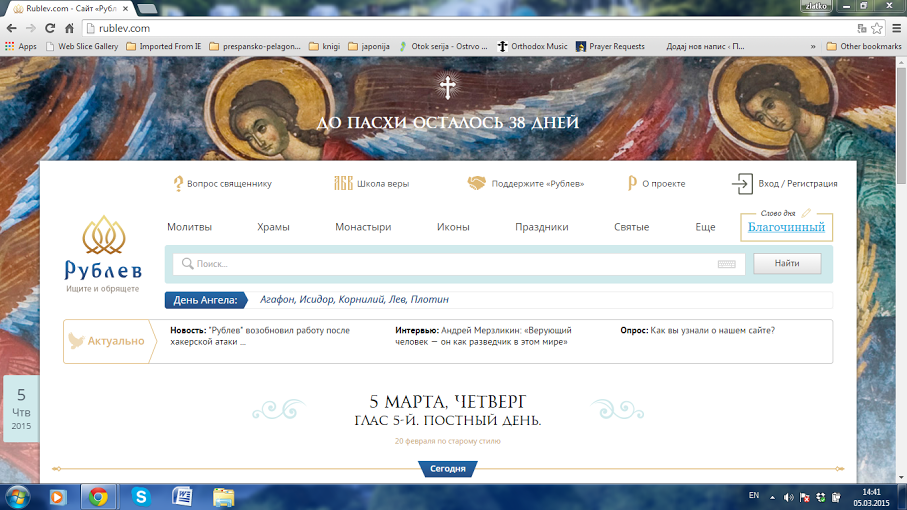Open Imported From IE bookmarks folder
This screenshot has height=510, width=907.
coord(164,46)
